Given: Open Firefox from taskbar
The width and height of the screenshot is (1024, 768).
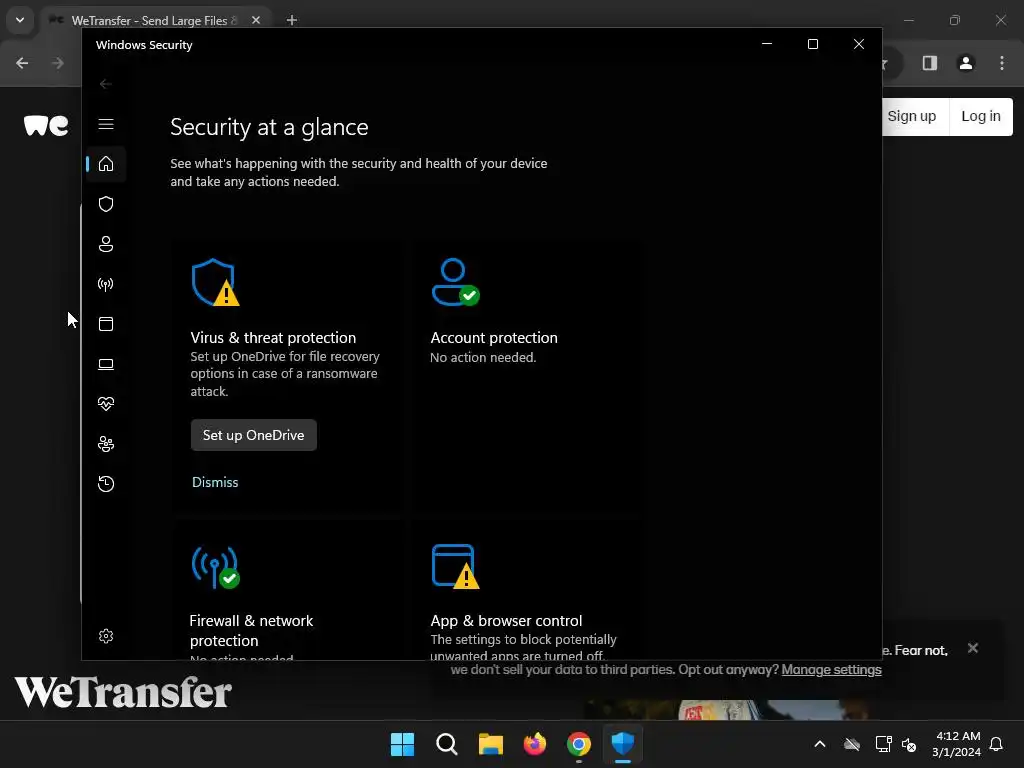Looking at the screenshot, I should coord(535,744).
